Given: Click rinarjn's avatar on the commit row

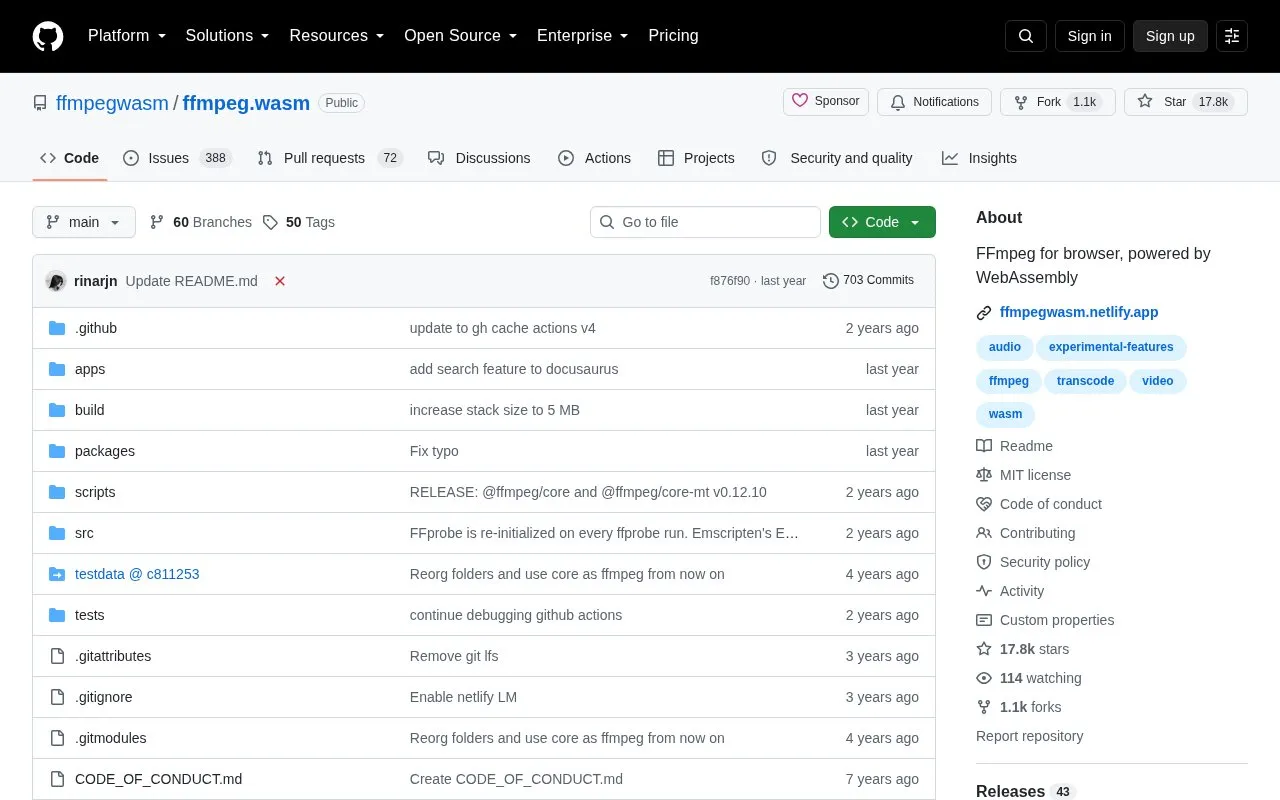Looking at the screenshot, I should (56, 281).
